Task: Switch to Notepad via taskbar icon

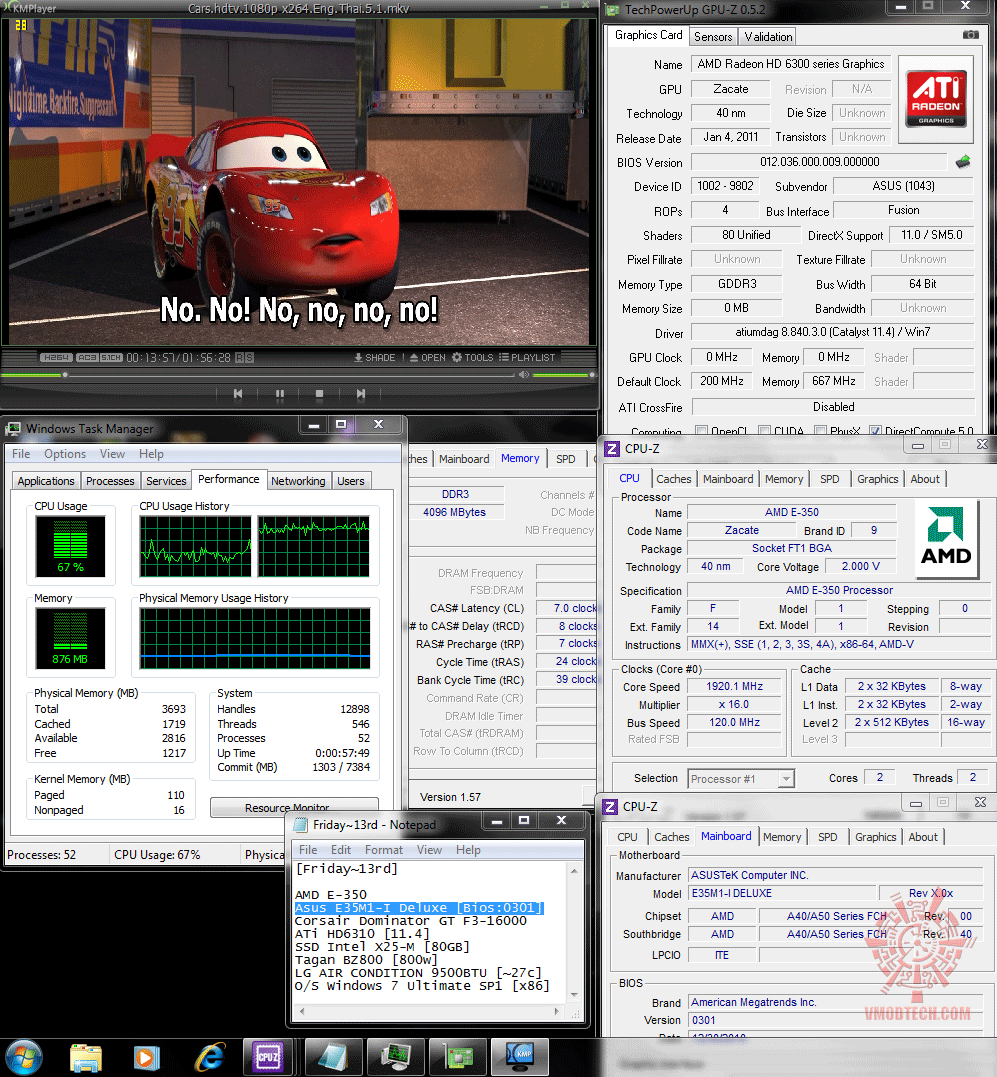Action: tap(332, 1057)
